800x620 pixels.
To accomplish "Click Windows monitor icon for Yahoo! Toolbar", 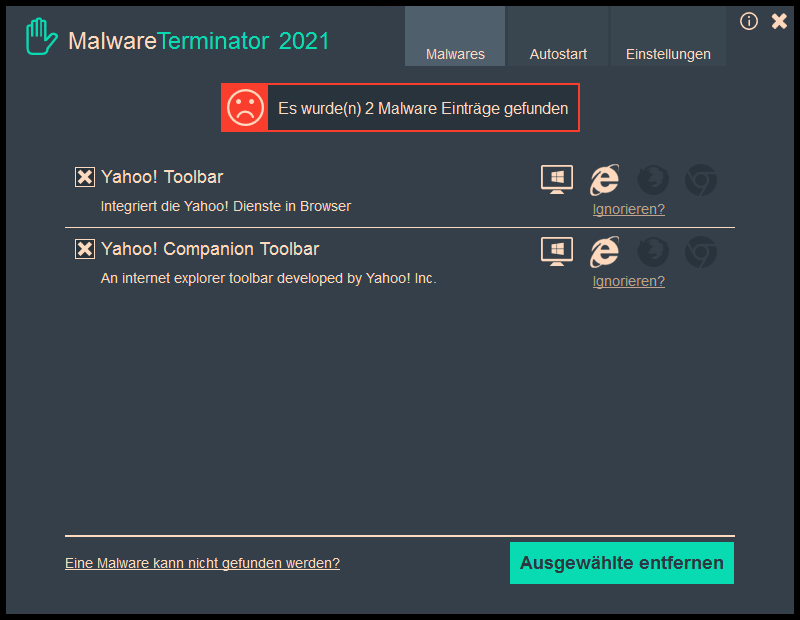I will point(557,180).
